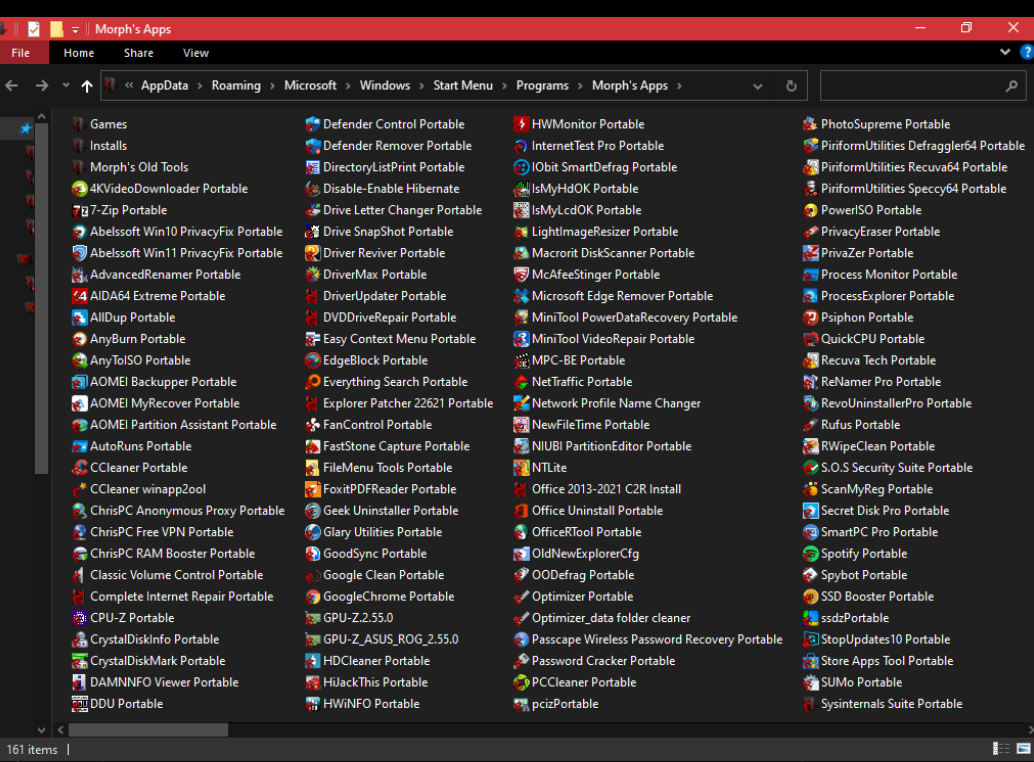This screenshot has width=1034, height=762.
Task: Refresh the current folder
Action: (791, 86)
